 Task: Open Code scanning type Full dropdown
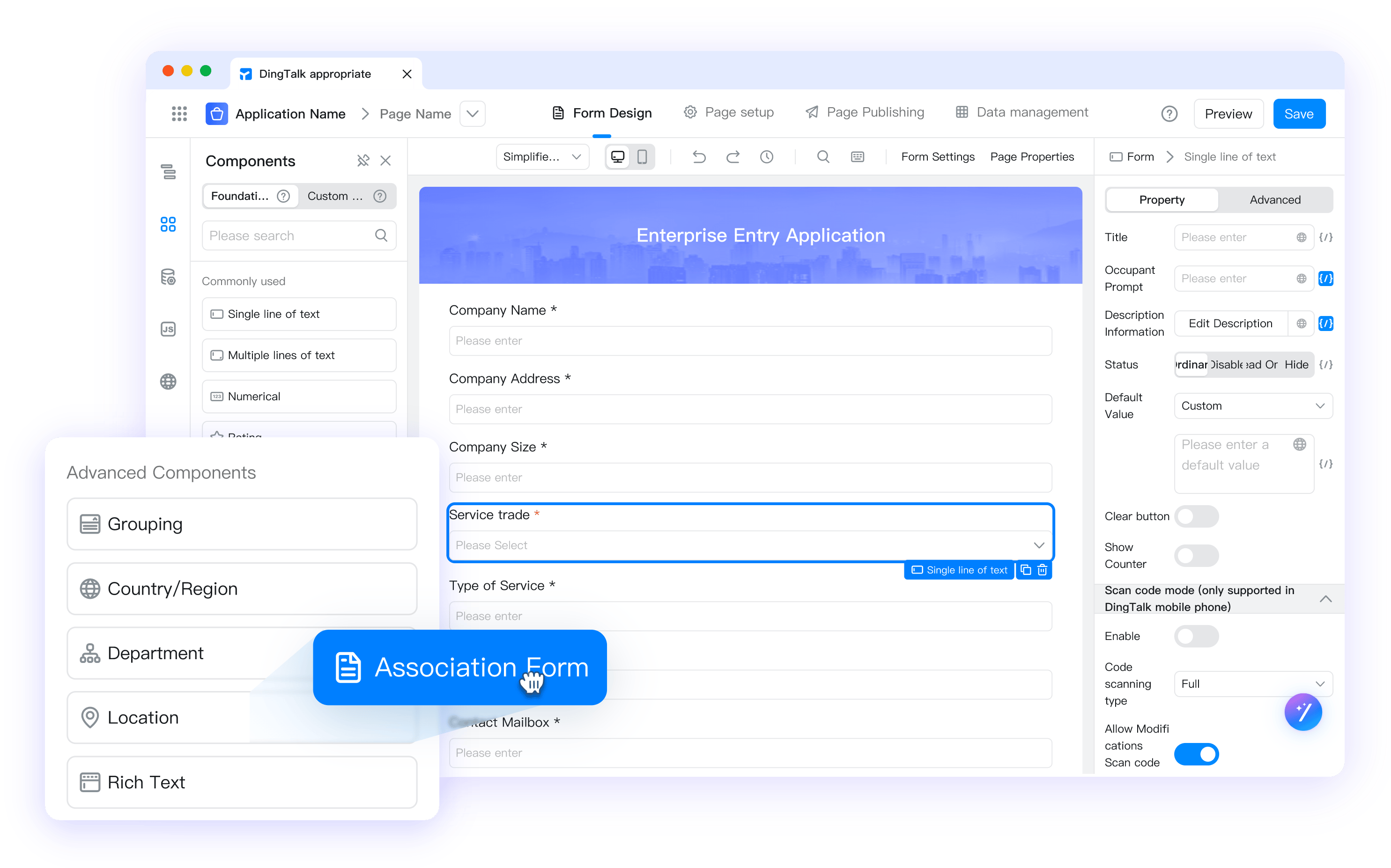1253,684
